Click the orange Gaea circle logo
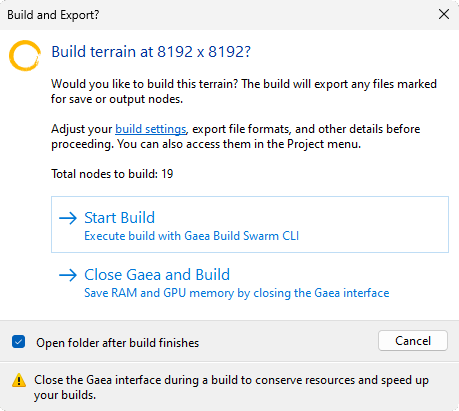The image size is (459, 411). [x=25, y=55]
